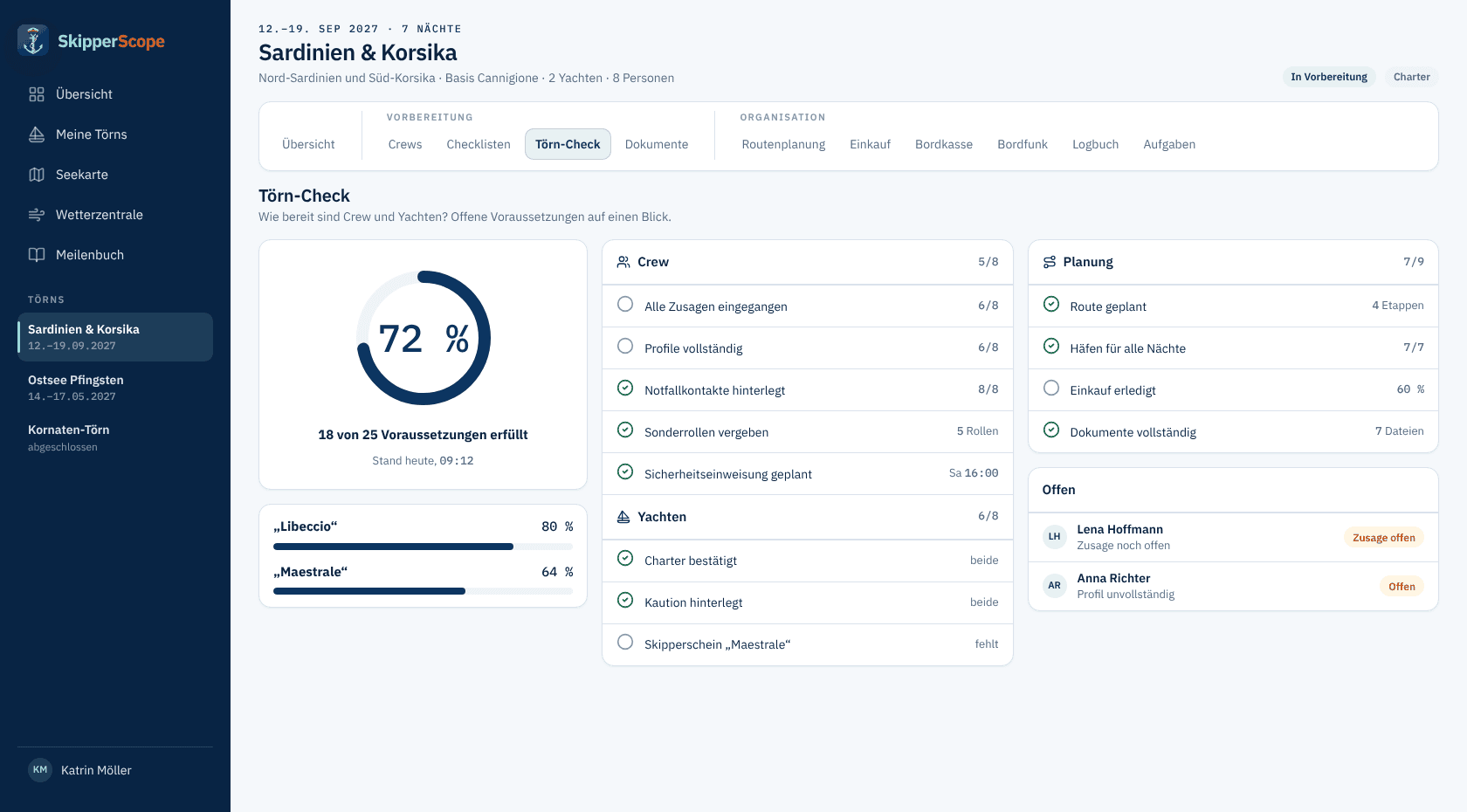Viewport: 1467px width, 812px height.
Task: Click the „Libeccio“ progress bar
Action: [x=423, y=547]
